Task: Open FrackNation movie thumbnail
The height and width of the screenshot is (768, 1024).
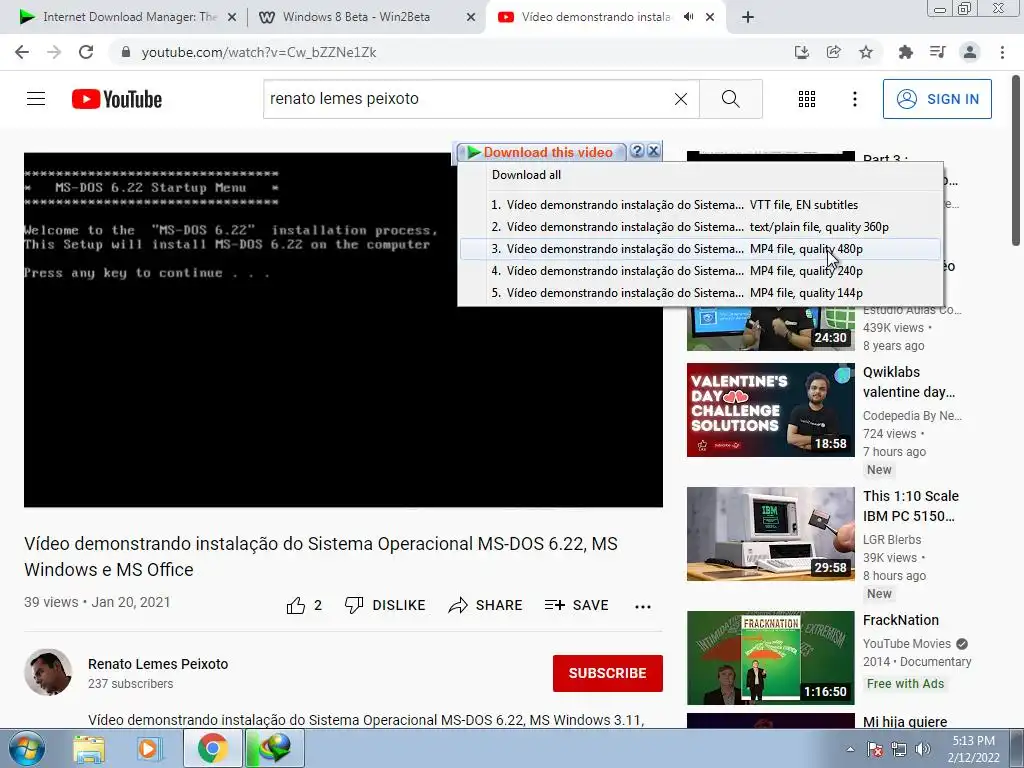Action: pos(771,658)
